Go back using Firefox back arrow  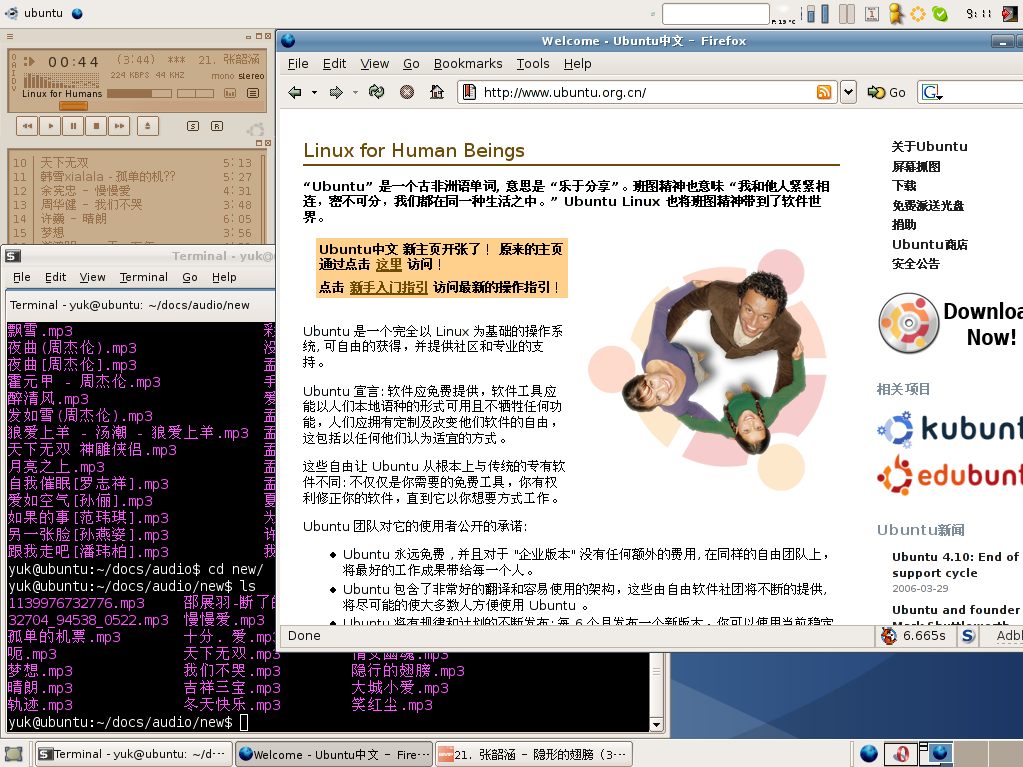[295, 93]
